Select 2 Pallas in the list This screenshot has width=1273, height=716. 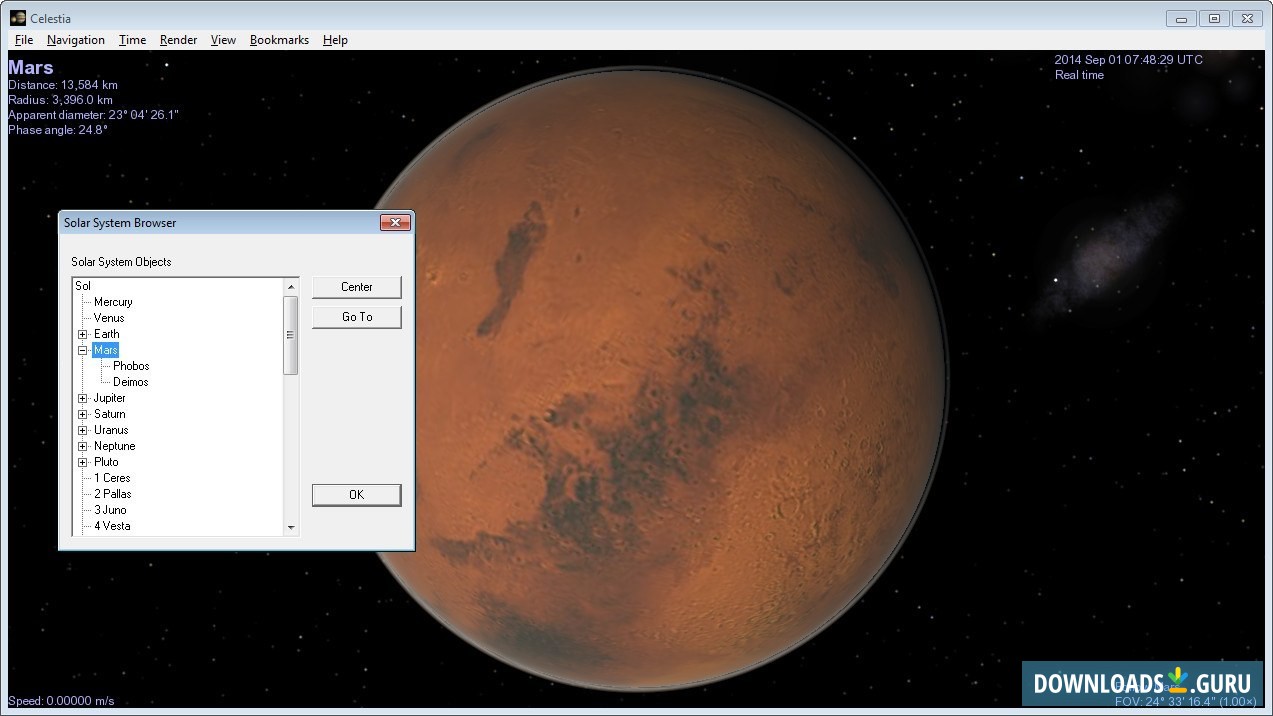(x=112, y=493)
